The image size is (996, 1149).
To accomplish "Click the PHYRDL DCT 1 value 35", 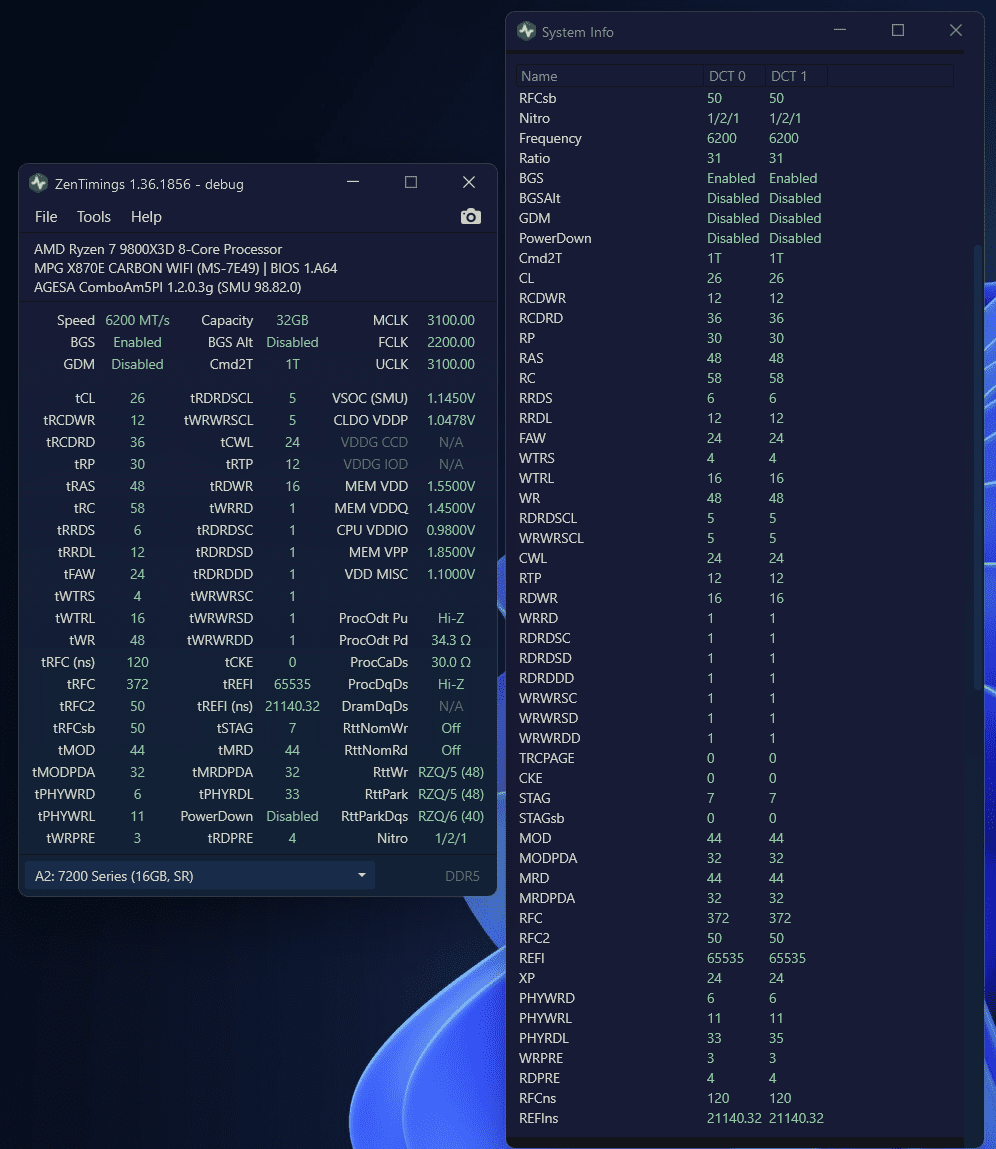I will coord(776,1038).
